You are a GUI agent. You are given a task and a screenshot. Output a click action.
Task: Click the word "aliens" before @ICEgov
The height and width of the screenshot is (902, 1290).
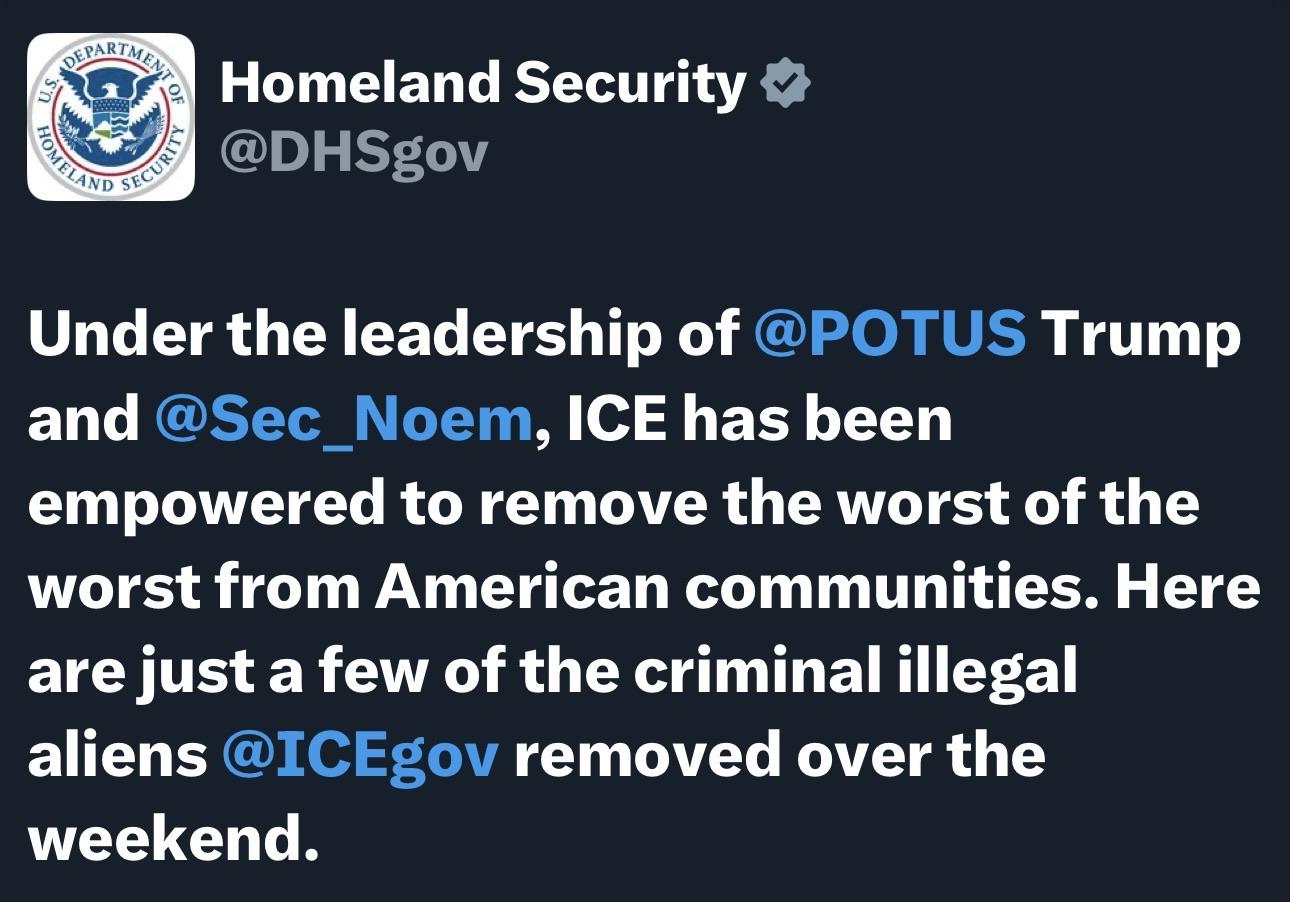(x=117, y=756)
